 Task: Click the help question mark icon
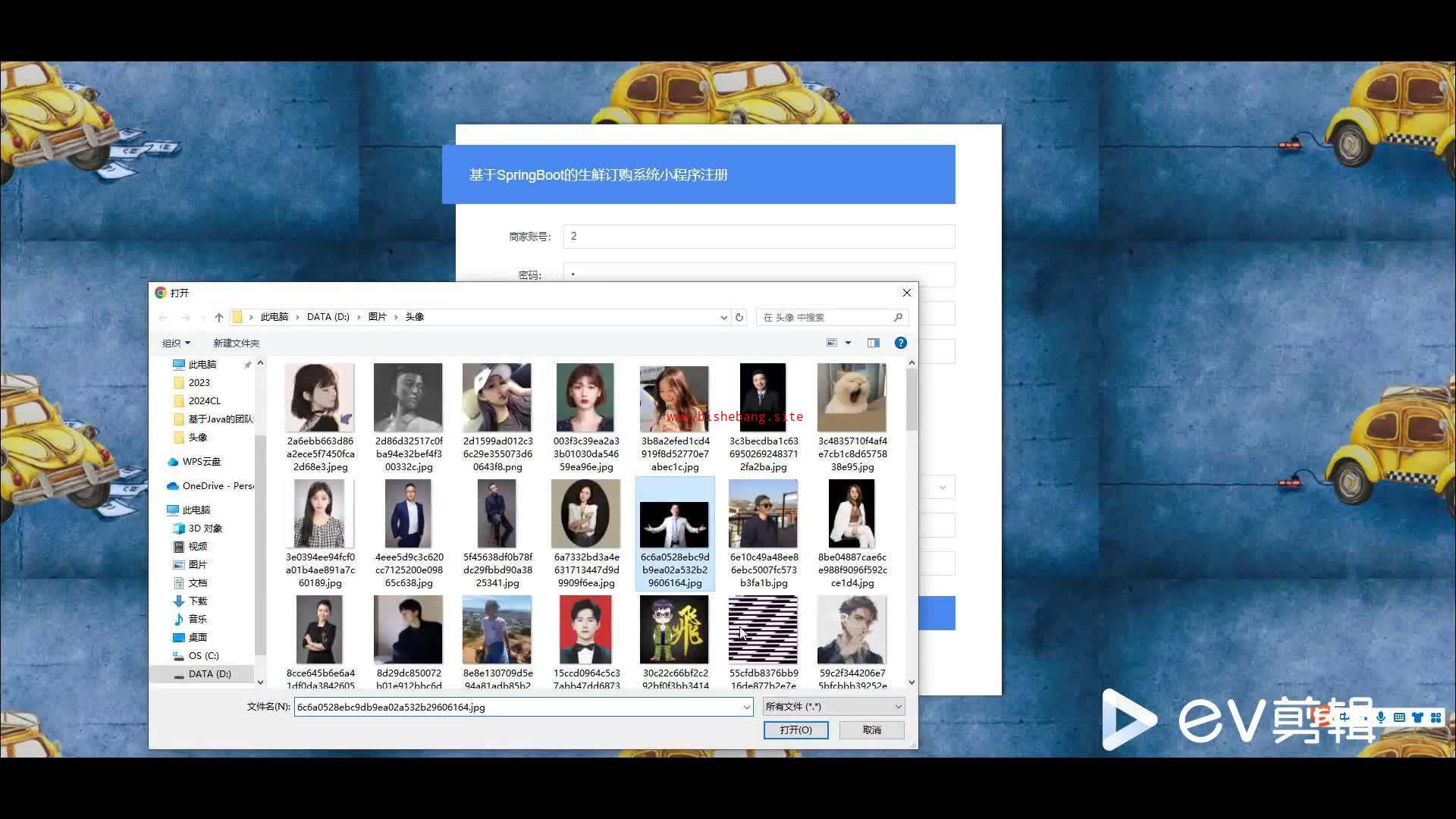(900, 343)
